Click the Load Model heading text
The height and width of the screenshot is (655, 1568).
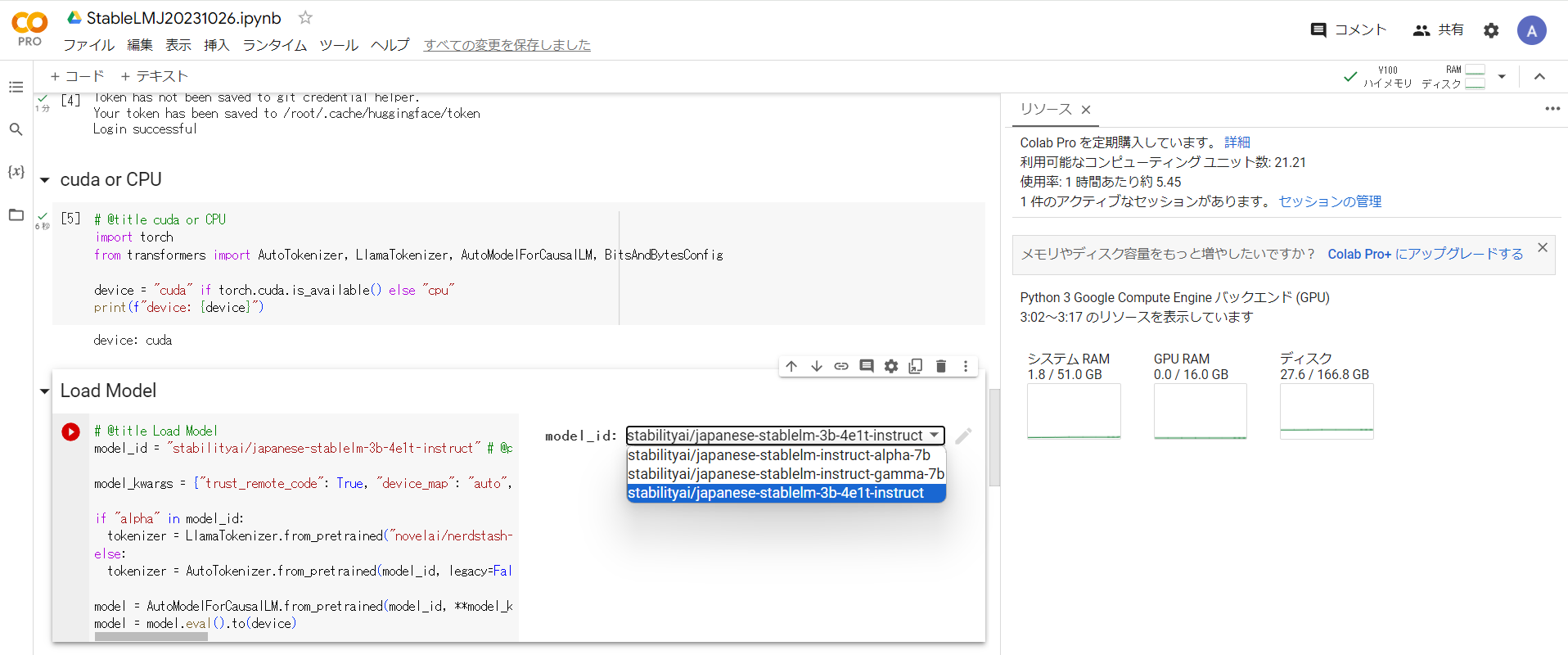click(x=108, y=391)
